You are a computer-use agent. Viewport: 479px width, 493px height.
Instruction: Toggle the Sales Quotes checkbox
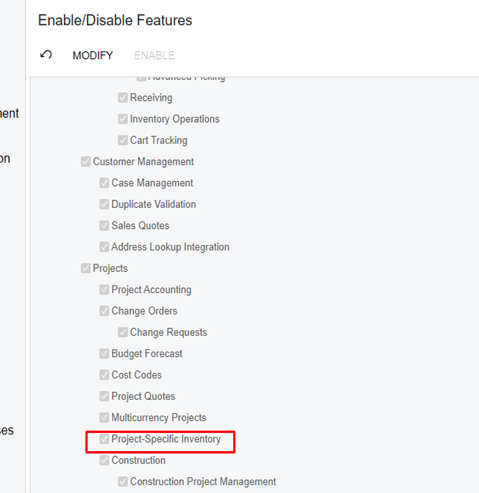tap(104, 226)
